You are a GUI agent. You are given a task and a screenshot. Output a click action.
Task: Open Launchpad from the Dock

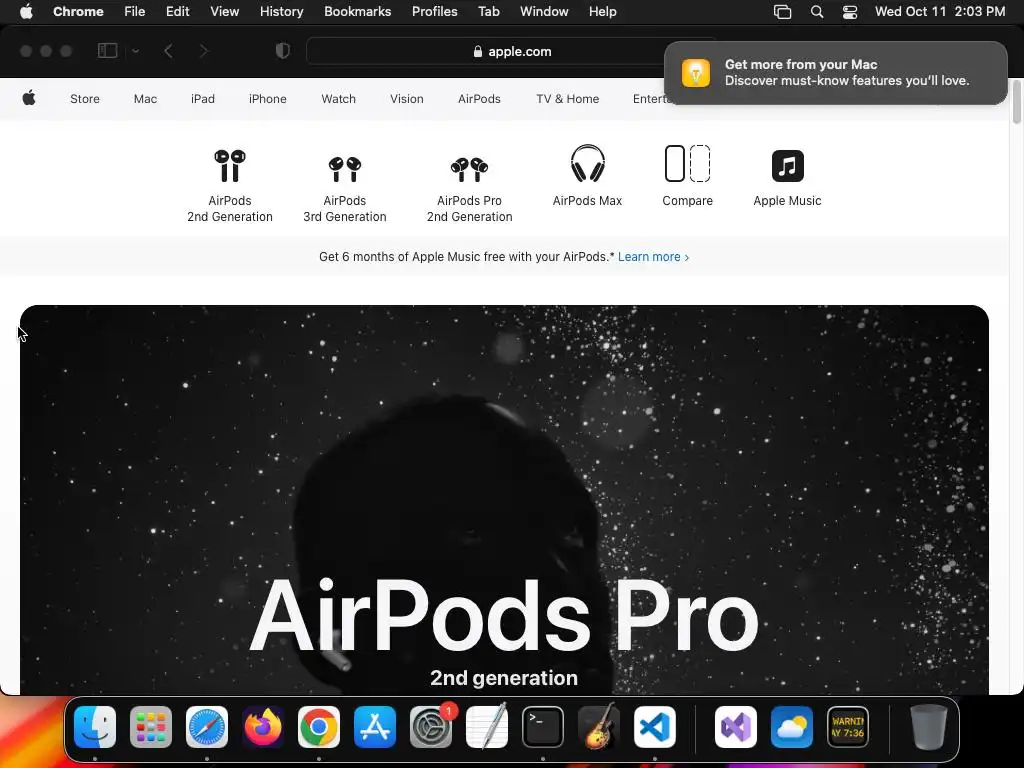pos(151,727)
